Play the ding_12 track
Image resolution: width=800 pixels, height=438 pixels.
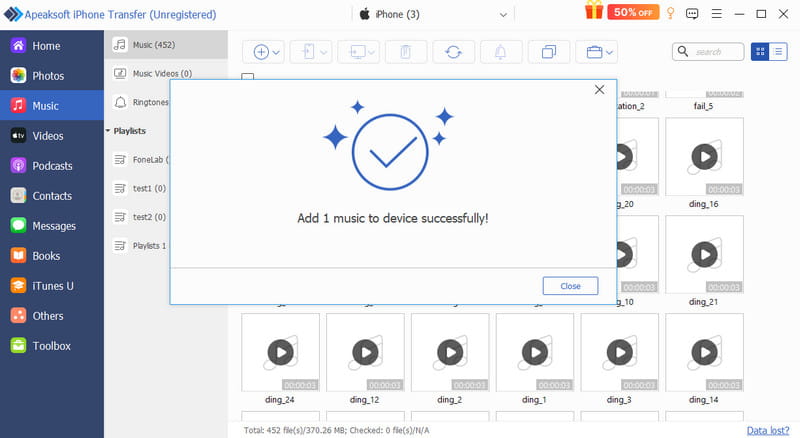point(365,352)
